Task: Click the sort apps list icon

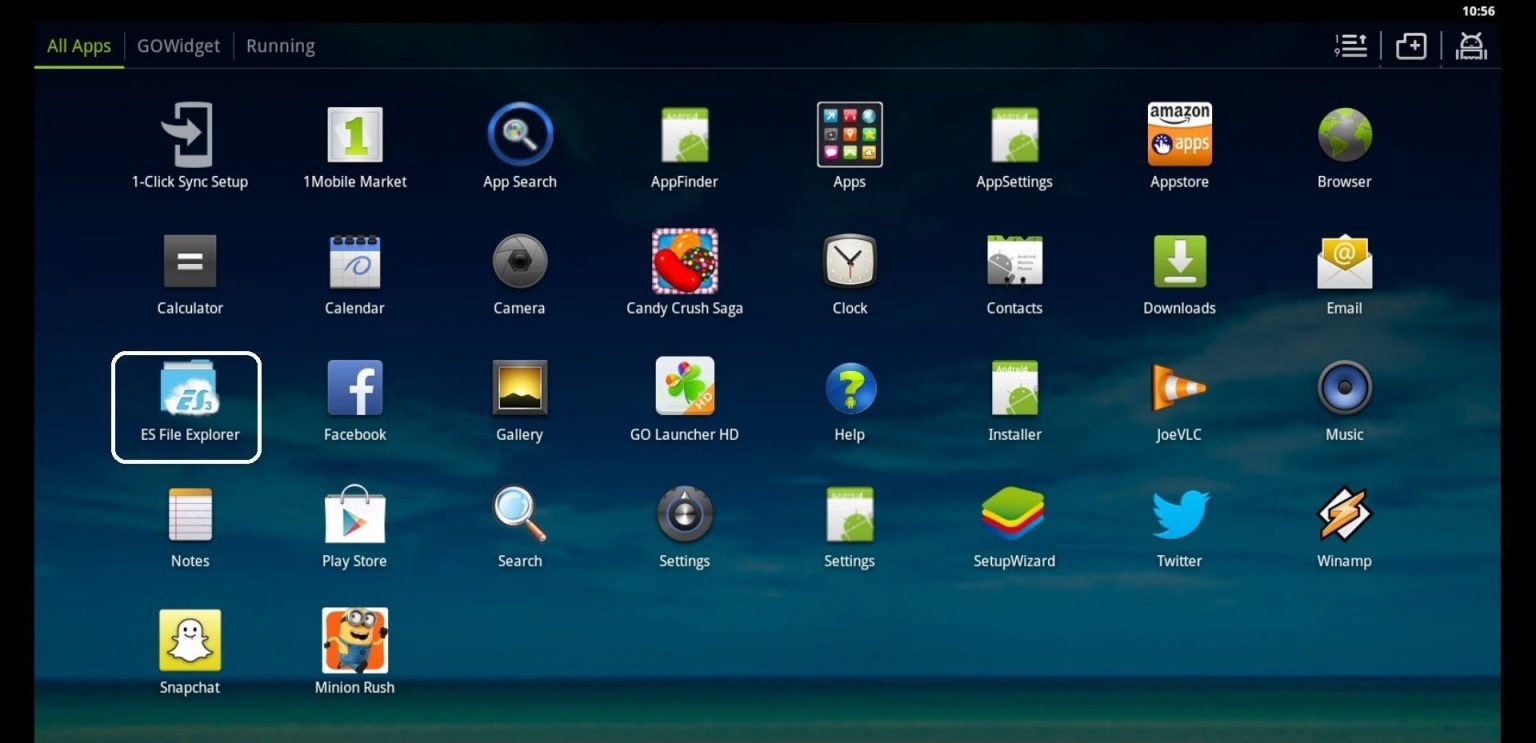Action: pos(1351,46)
